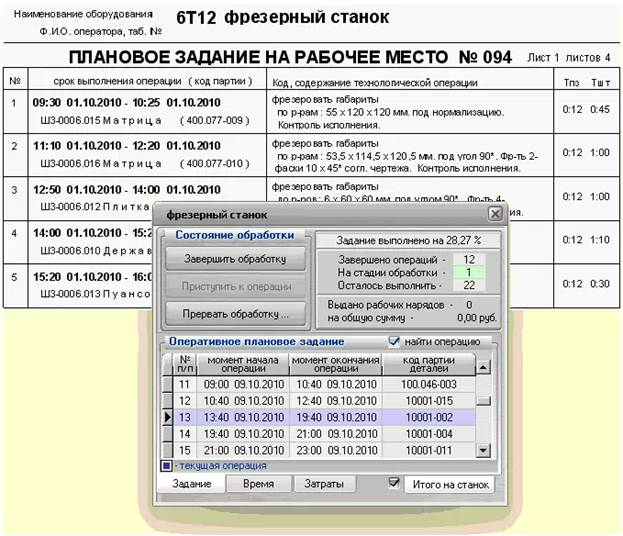Image resolution: width=623 pixels, height=536 pixels.
Task: Click the scroll up arrow in task grid
Action: click(483, 367)
